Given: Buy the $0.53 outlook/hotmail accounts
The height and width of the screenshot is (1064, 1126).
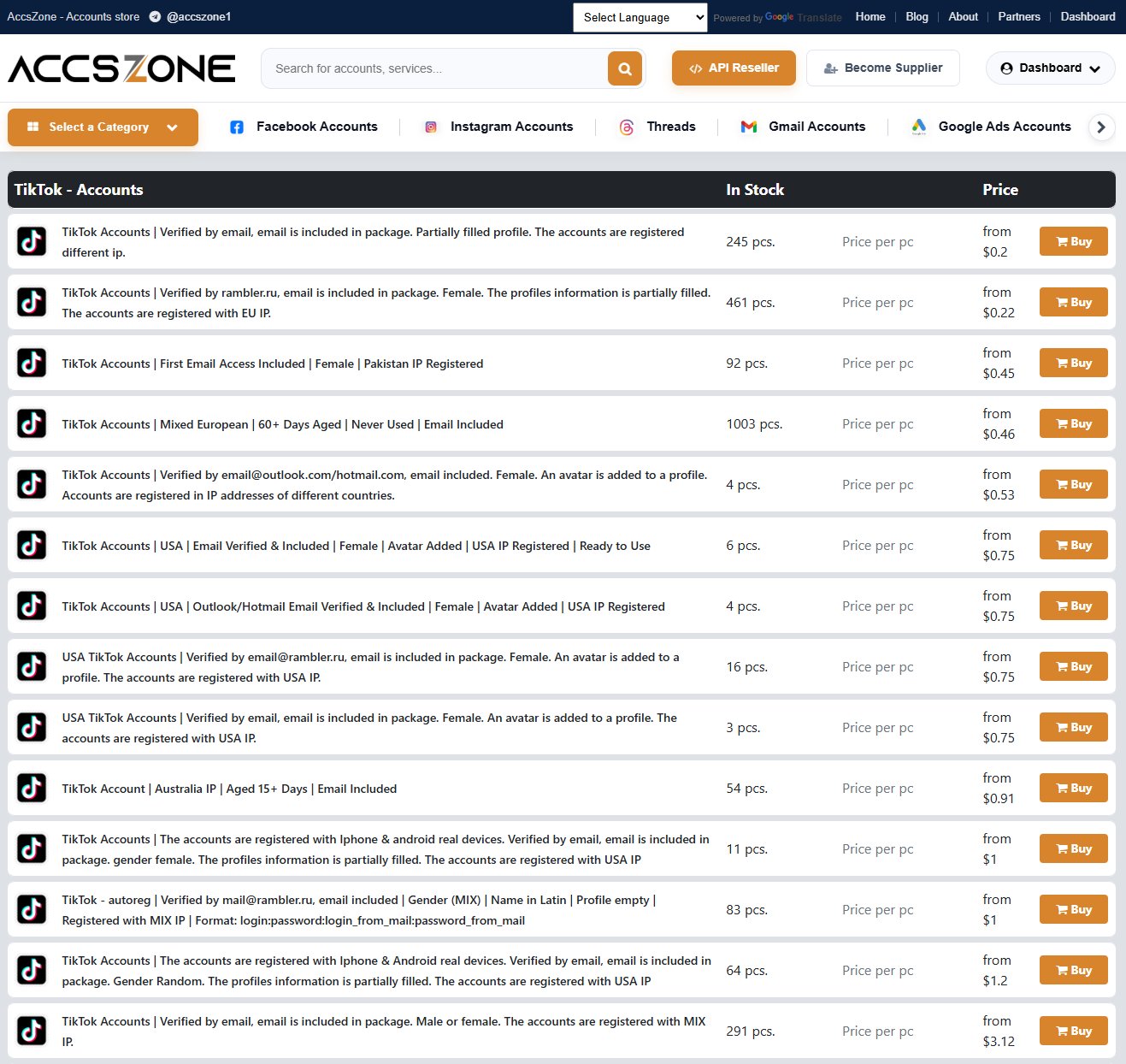Looking at the screenshot, I should click(x=1074, y=484).
